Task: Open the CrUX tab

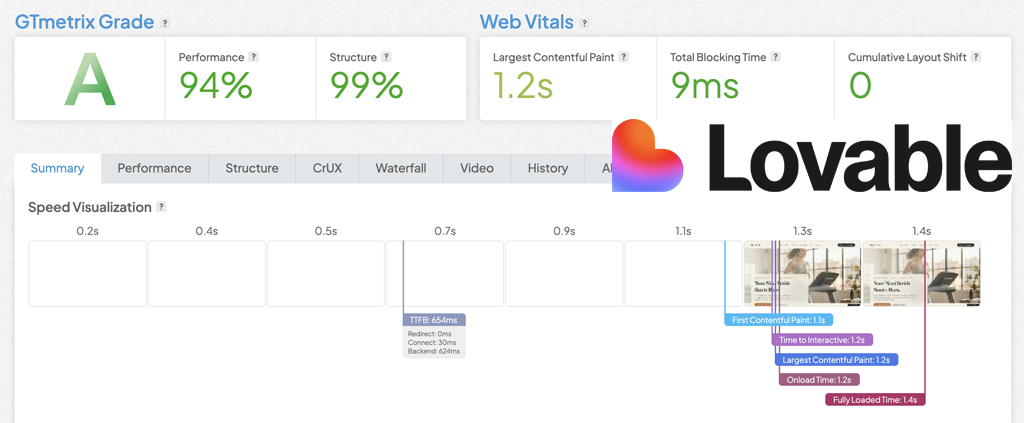Action: (327, 168)
